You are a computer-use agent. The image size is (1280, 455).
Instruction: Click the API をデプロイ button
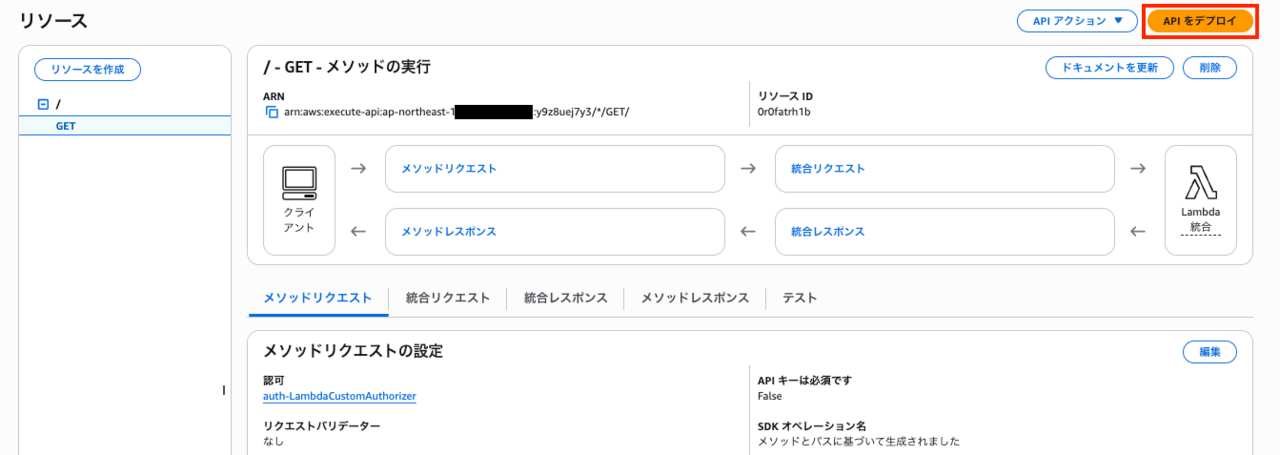1200,21
